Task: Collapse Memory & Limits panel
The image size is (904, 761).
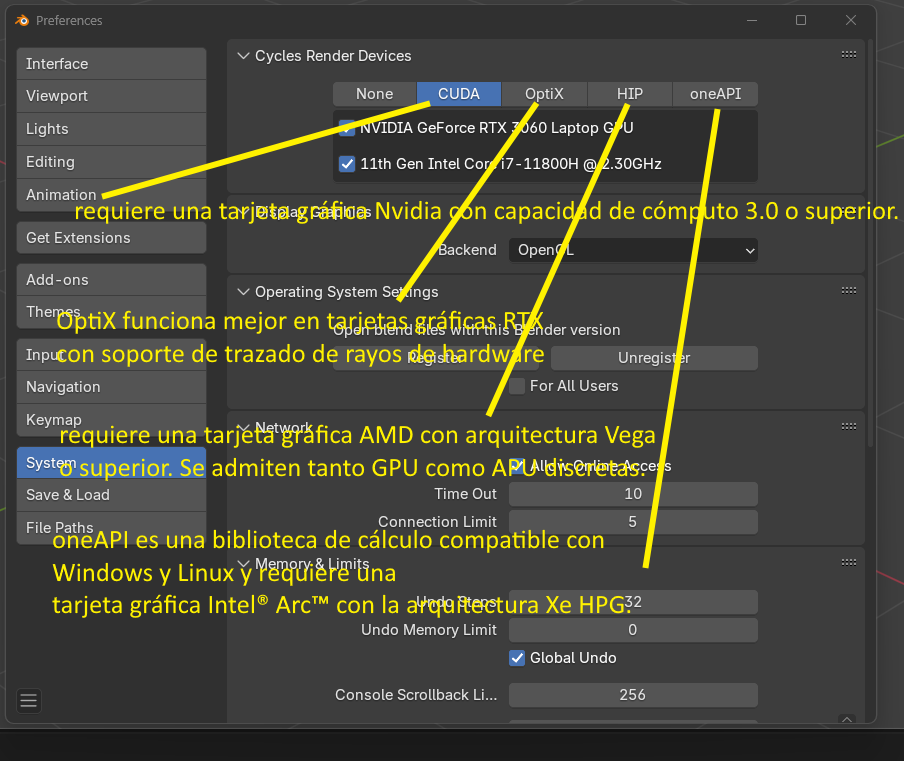Action: click(243, 563)
